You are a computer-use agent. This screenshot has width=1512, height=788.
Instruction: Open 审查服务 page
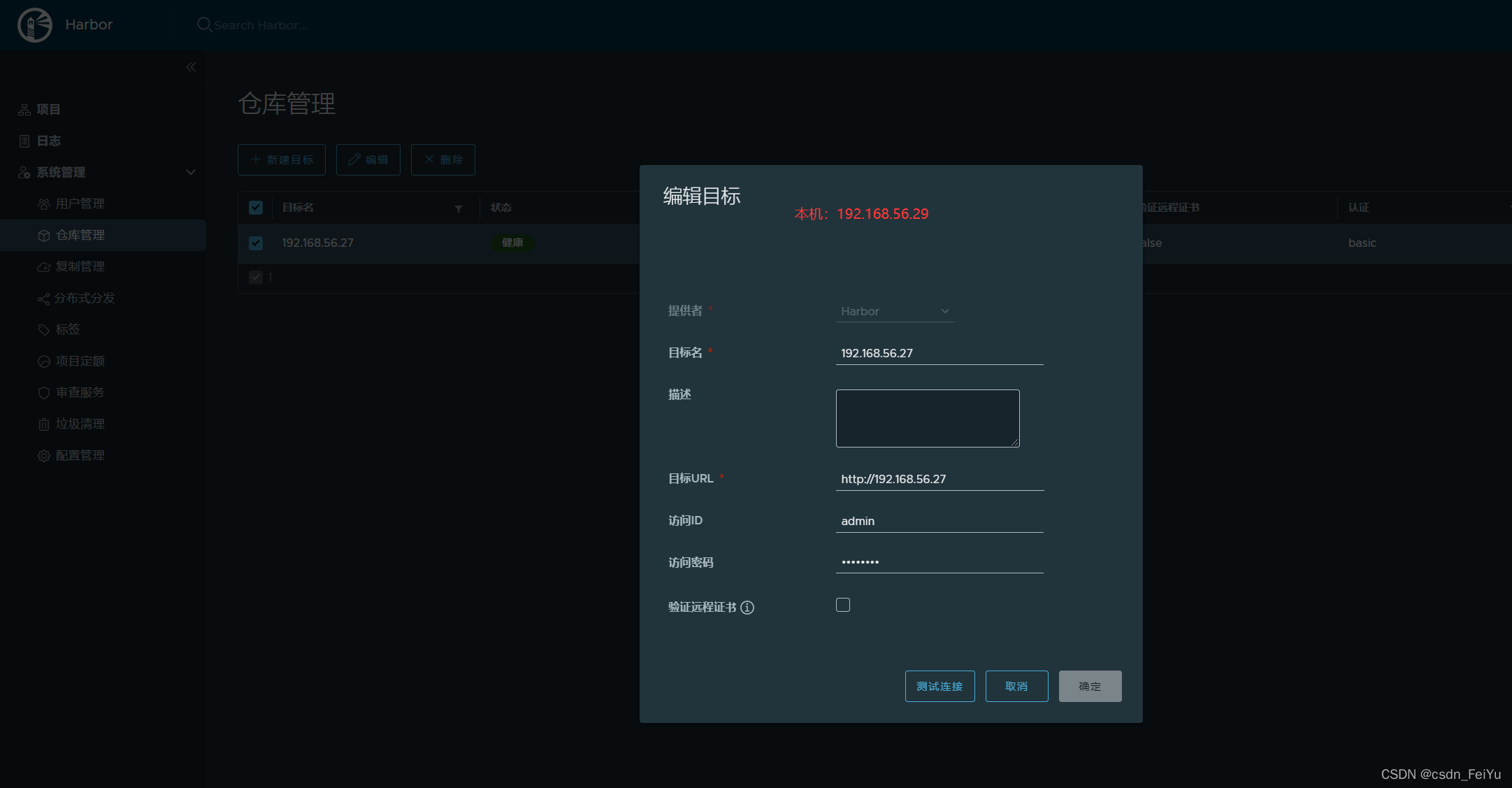pos(80,393)
